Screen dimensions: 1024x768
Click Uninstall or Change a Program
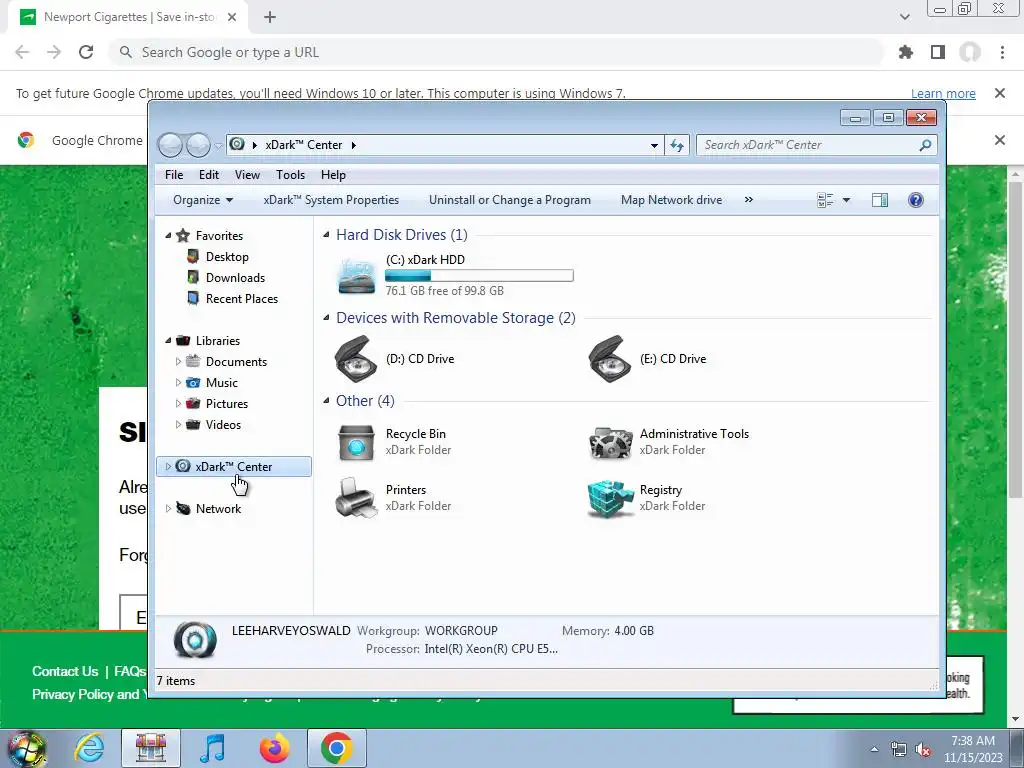click(x=510, y=200)
